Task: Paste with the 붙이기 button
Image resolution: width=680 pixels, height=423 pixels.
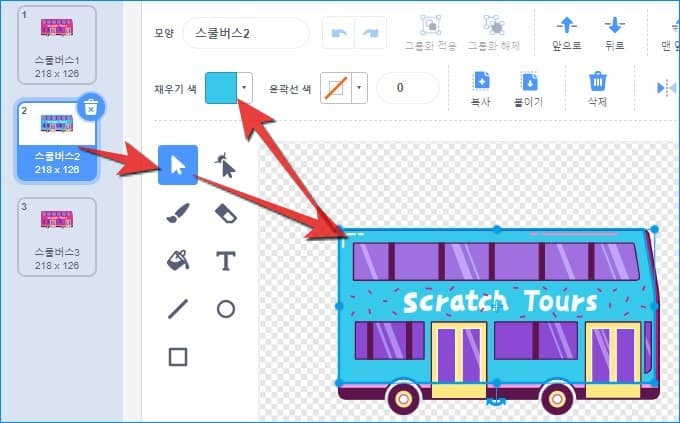Action: pyautogui.click(x=529, y=89)
